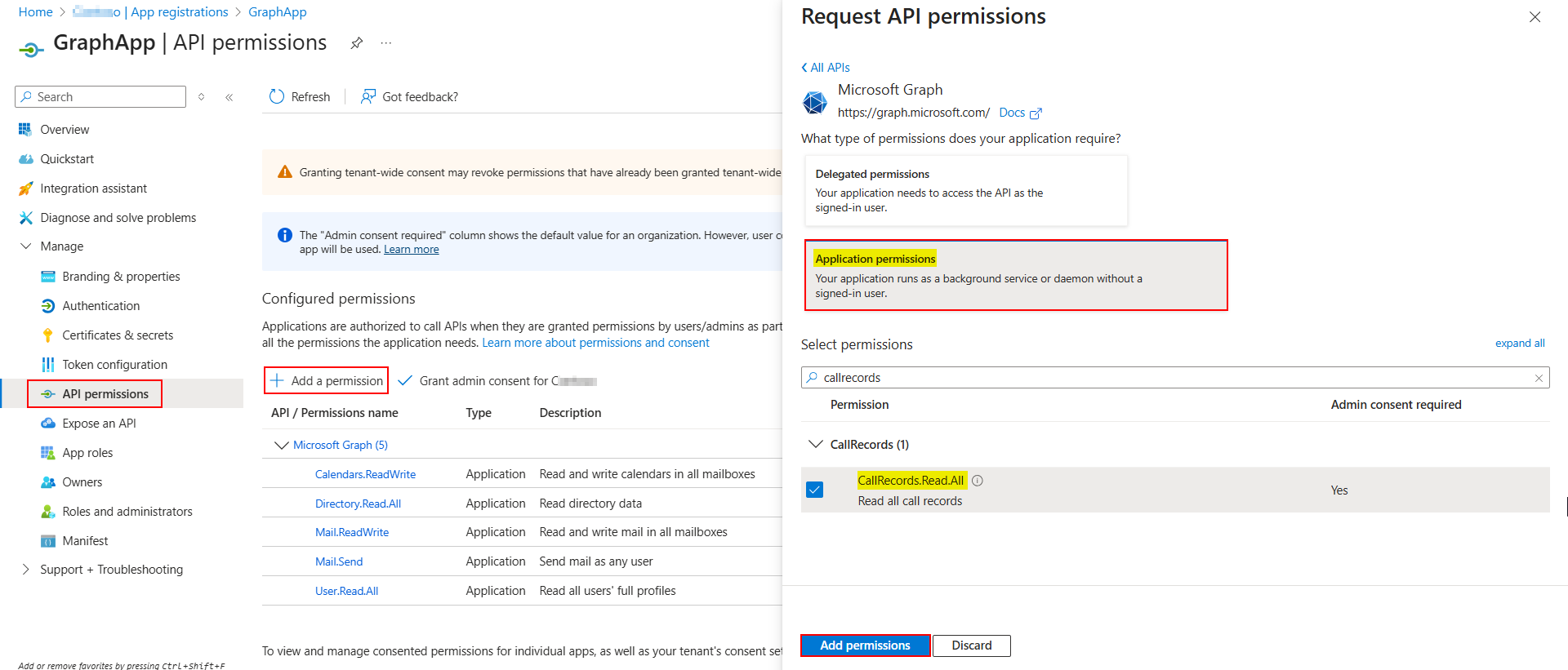
Task: Open the more options ellipsis near the title
Action: (386, 43)
